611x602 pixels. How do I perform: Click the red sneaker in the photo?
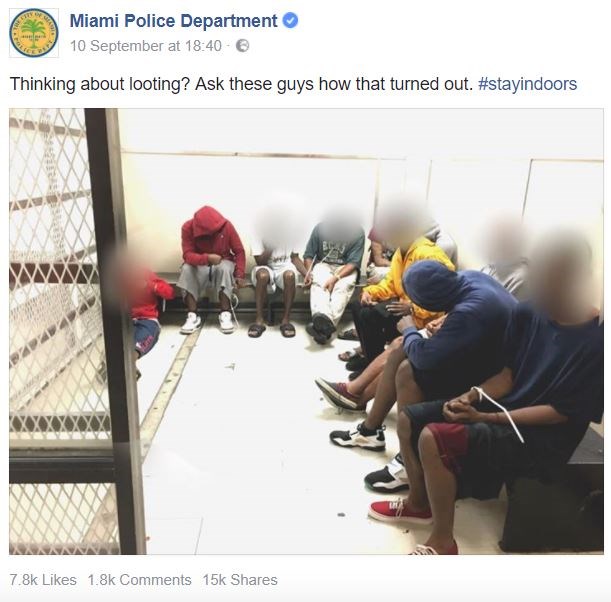pos(400,511)
